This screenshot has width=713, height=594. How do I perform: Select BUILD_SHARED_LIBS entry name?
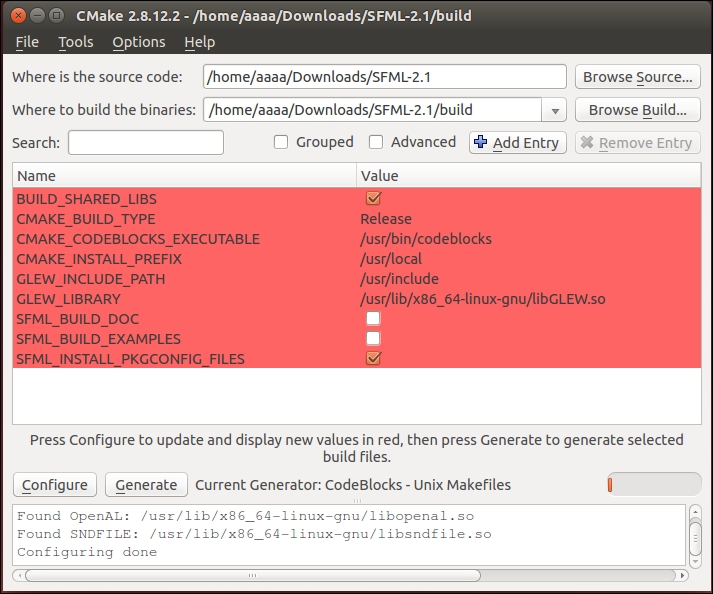click(x=86, y=199)
